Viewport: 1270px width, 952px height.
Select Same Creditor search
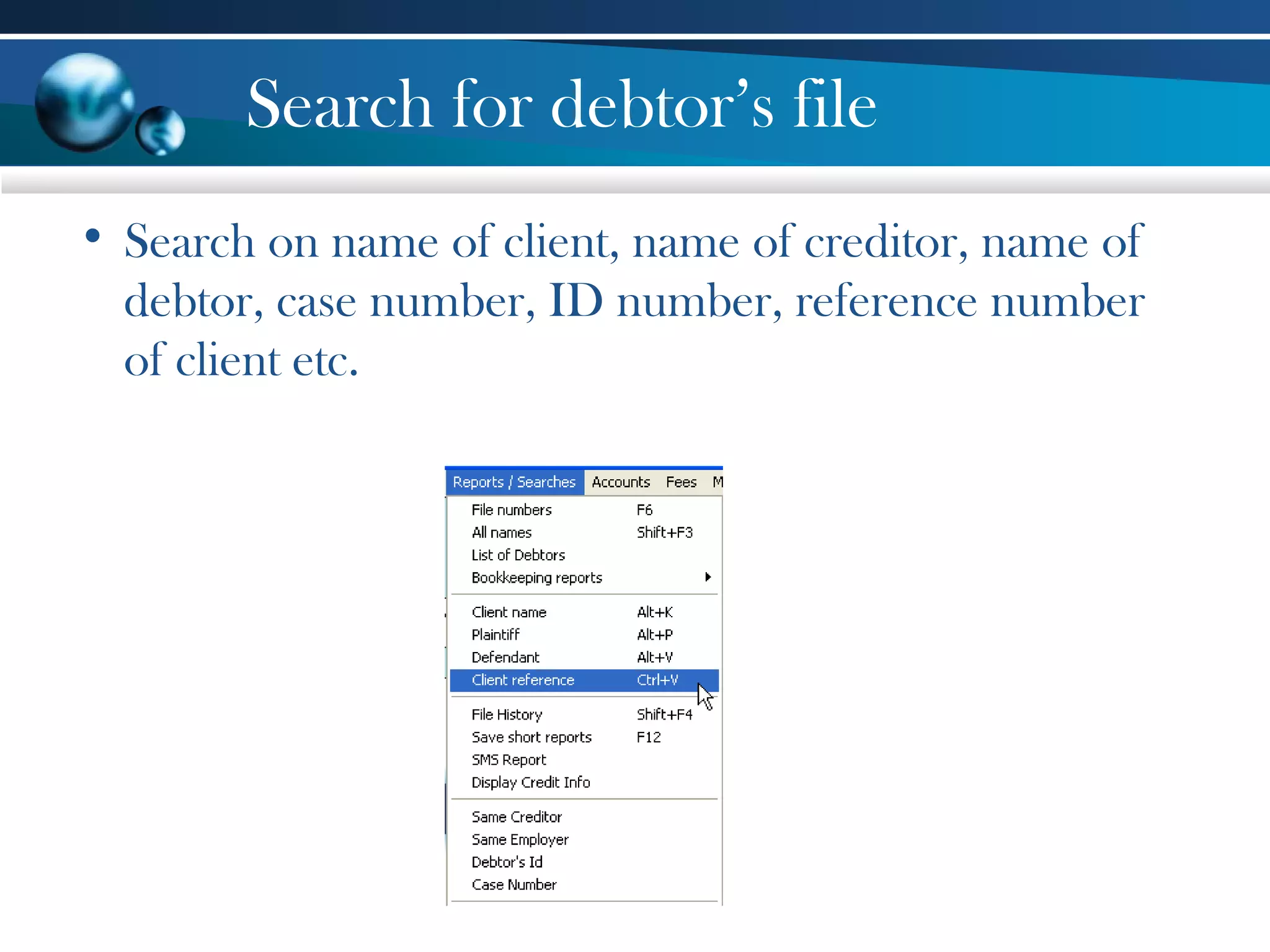pos(517,817)
